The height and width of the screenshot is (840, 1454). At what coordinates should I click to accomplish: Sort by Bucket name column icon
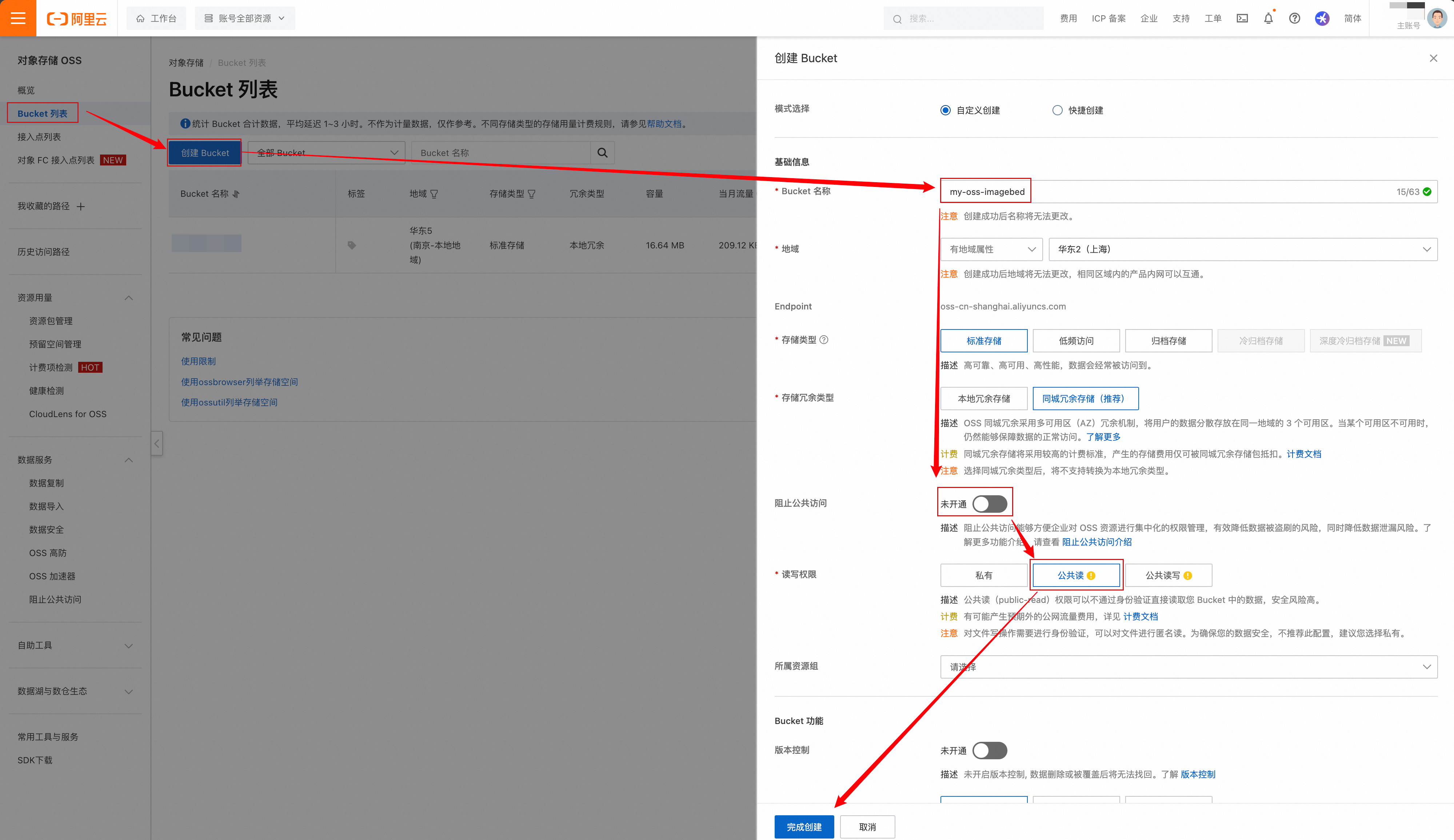click(236, 194)
